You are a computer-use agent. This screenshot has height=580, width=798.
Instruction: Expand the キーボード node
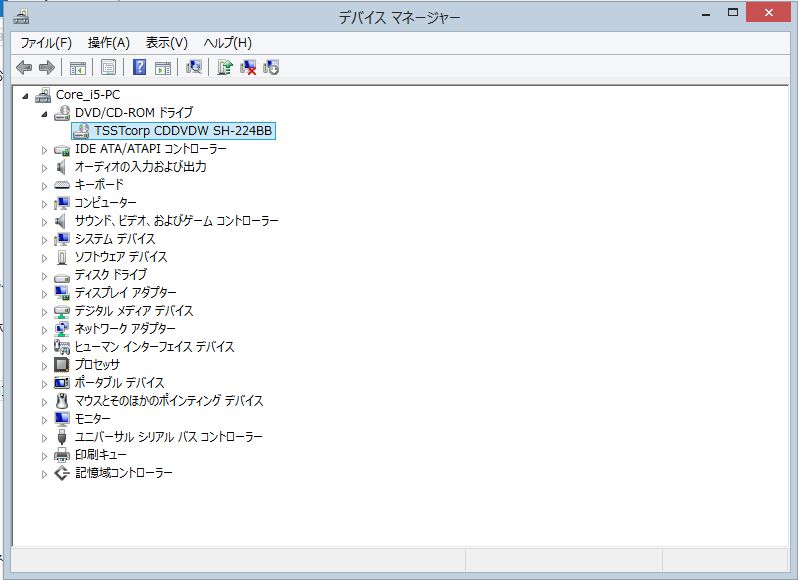pyautogui.click(x=44, y=186)
